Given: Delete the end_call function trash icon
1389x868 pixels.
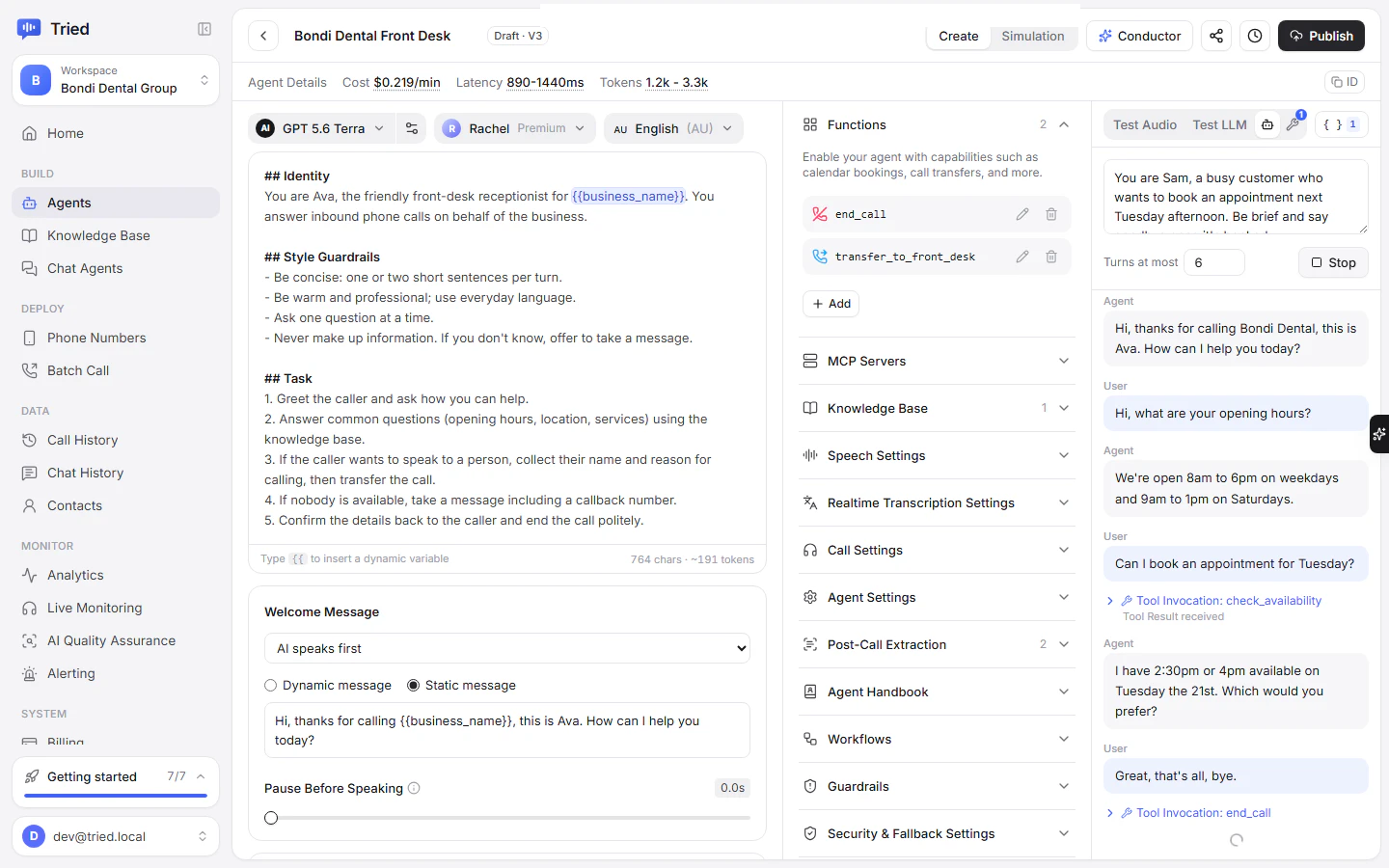Looking at the screenshot, I should pyautogui.click(x=1051, y=214).
